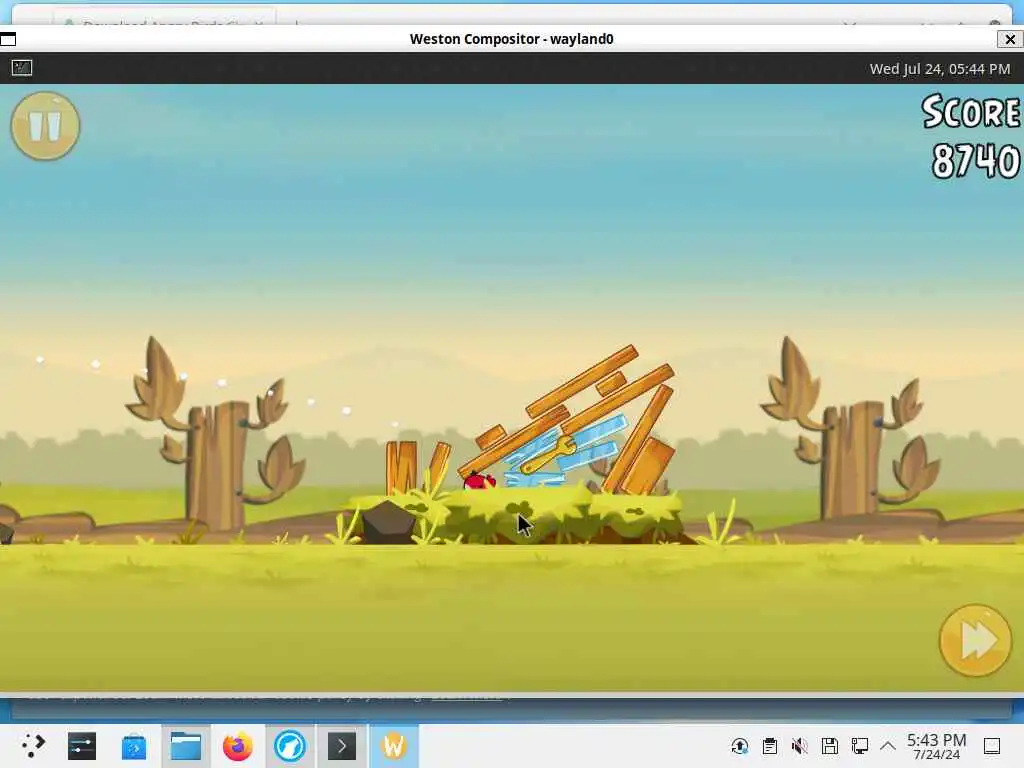Expand the hidden system tray icons arrow
Screen dimensions: 1024x768
(888, 746)
